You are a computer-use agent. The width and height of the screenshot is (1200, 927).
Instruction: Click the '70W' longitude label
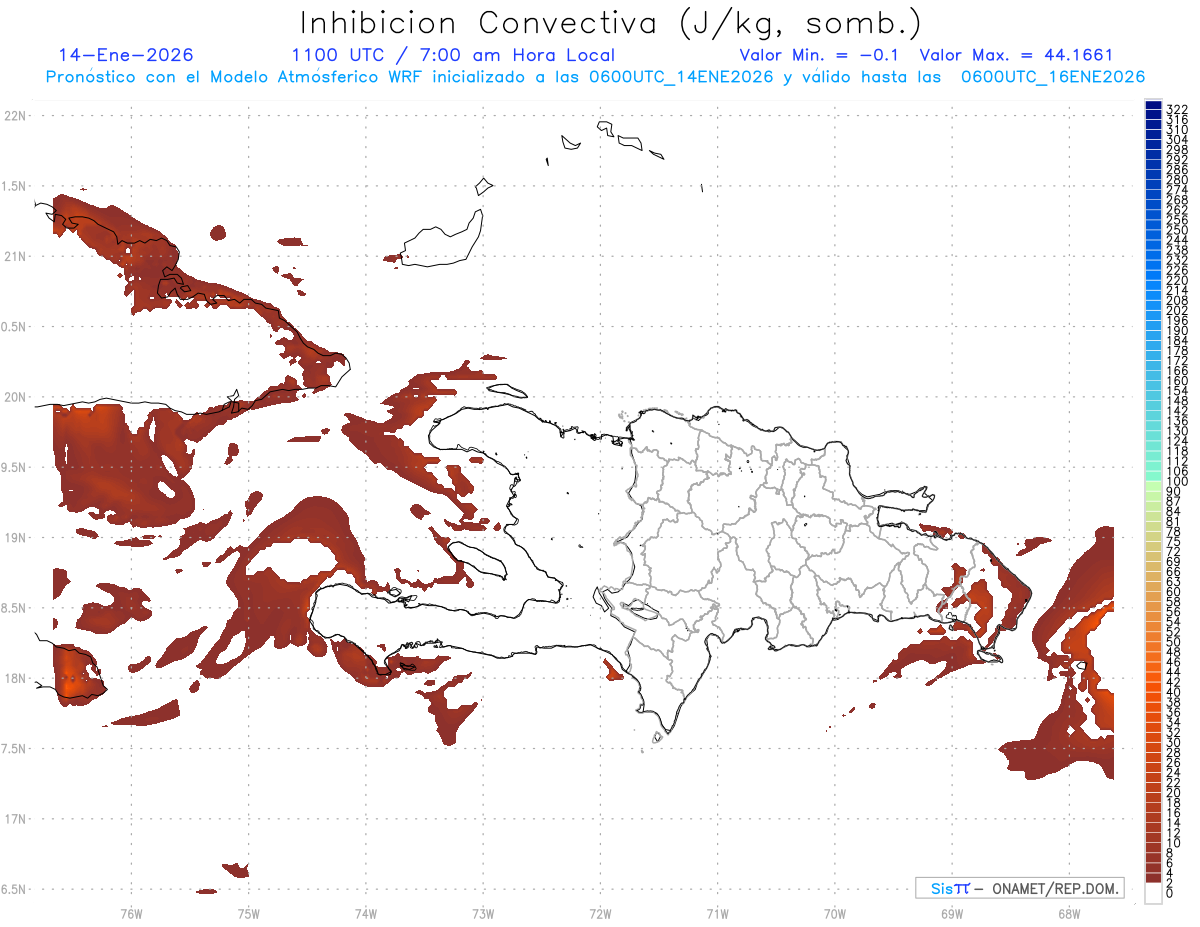tap(834, 913)
